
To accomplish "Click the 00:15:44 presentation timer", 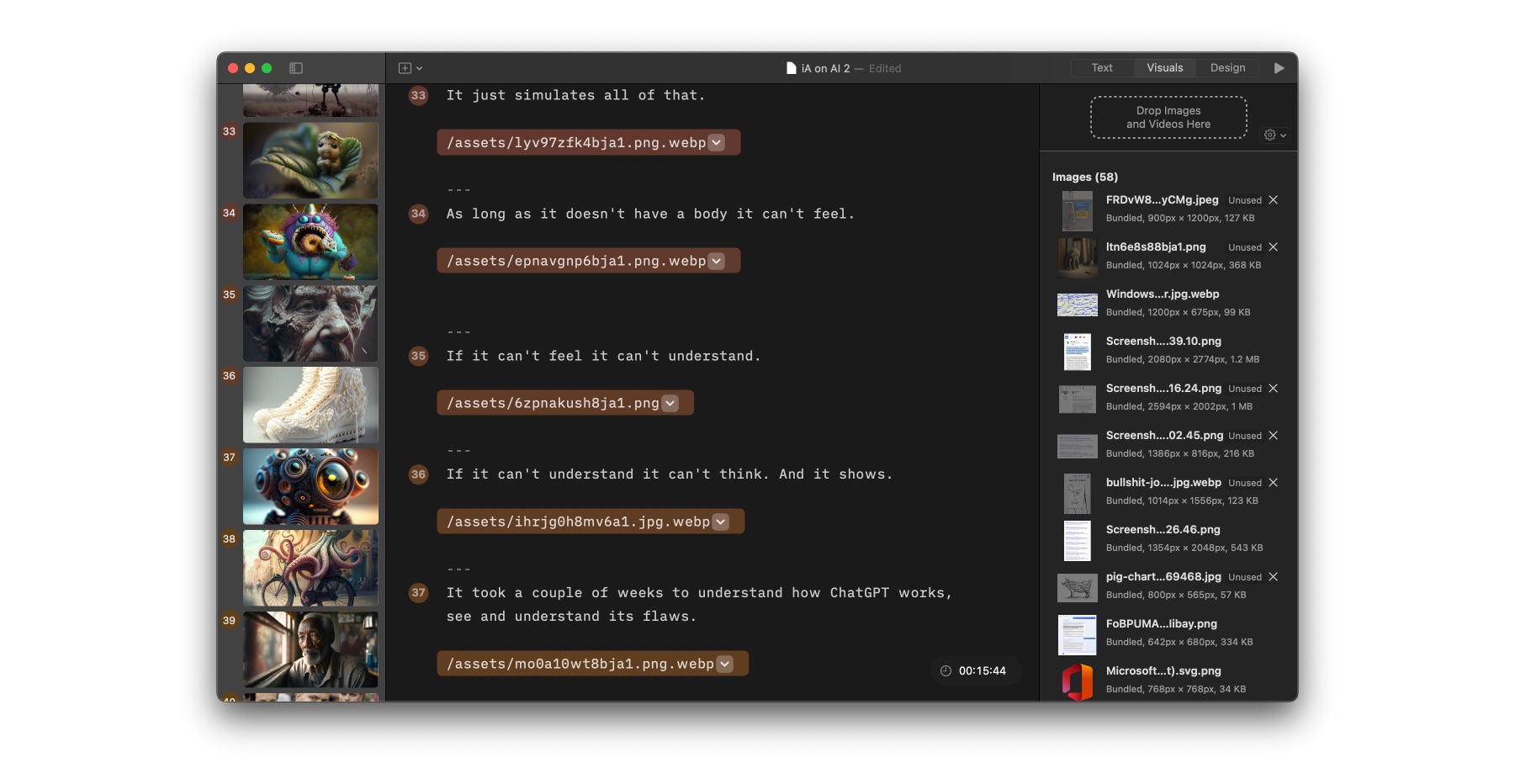I will pyautogui.click(x=982, y=671).
